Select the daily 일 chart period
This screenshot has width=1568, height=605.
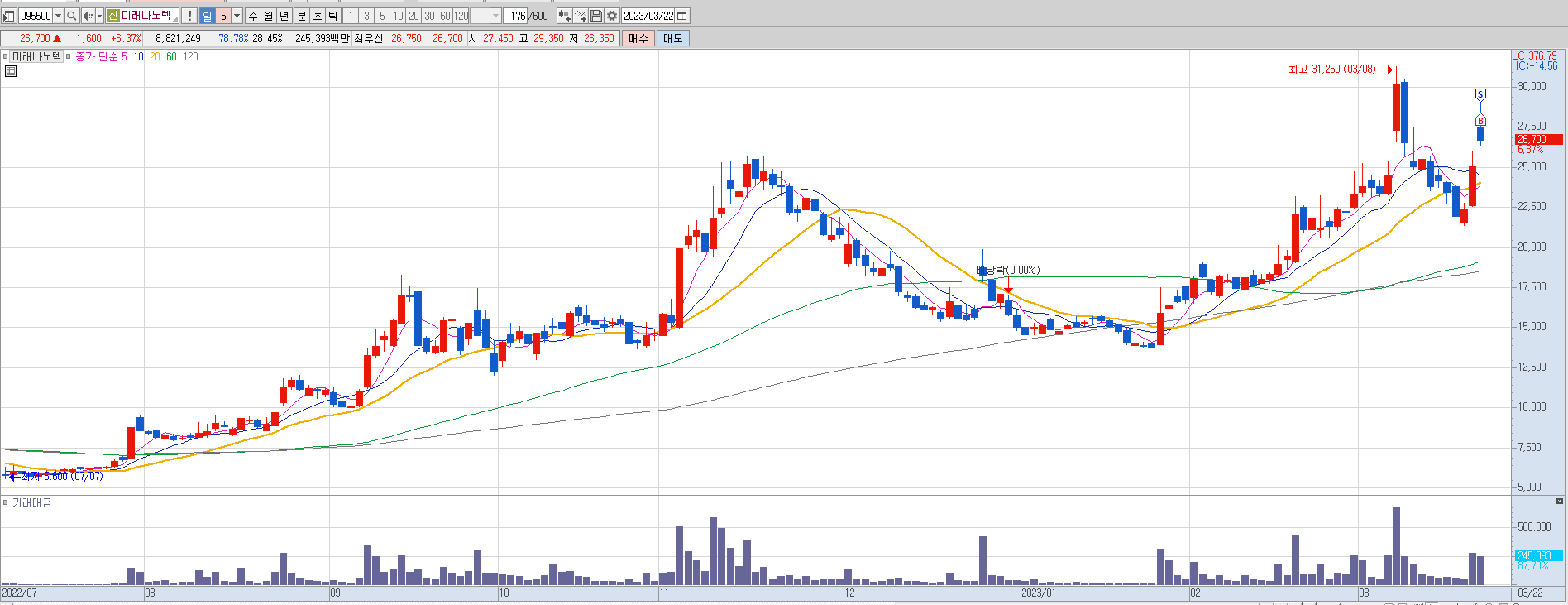coord(207,16)
